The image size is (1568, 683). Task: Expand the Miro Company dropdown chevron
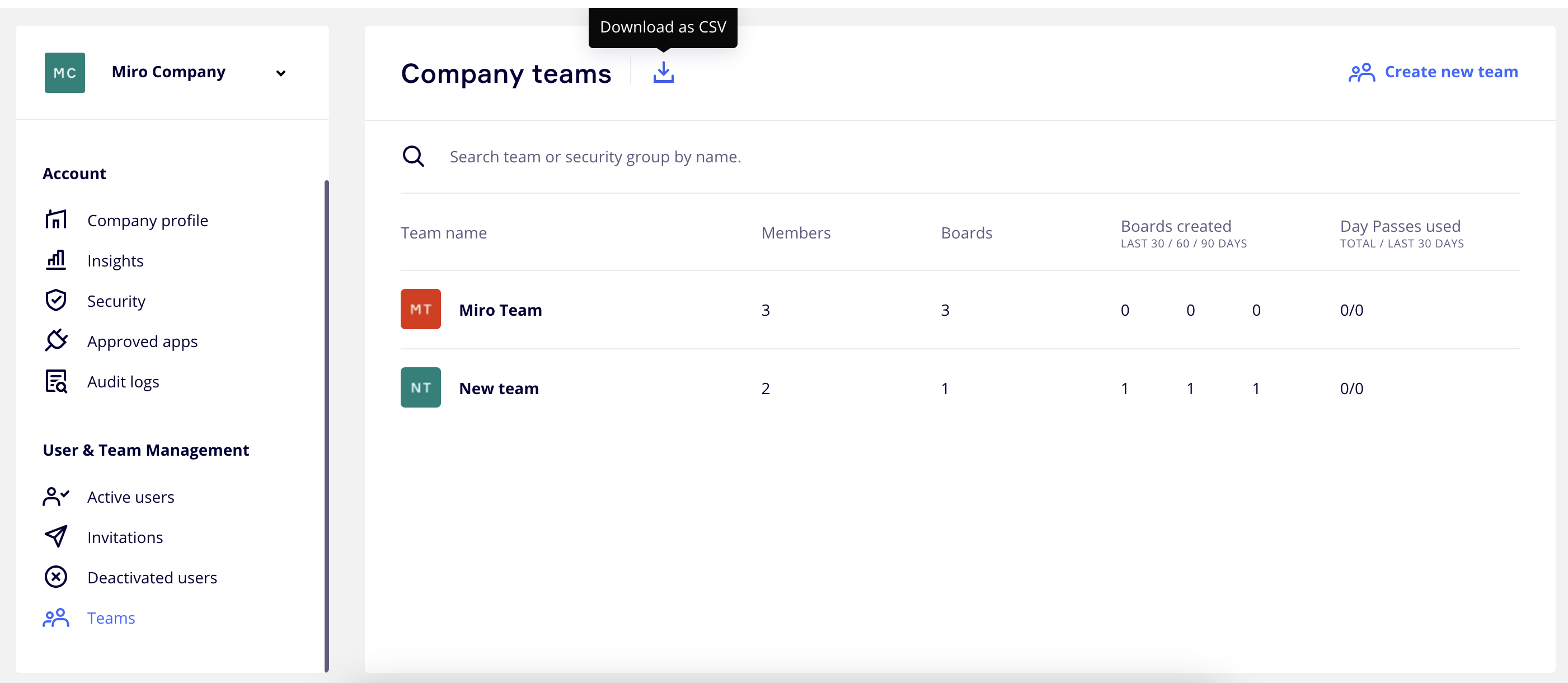click(280, 73)
